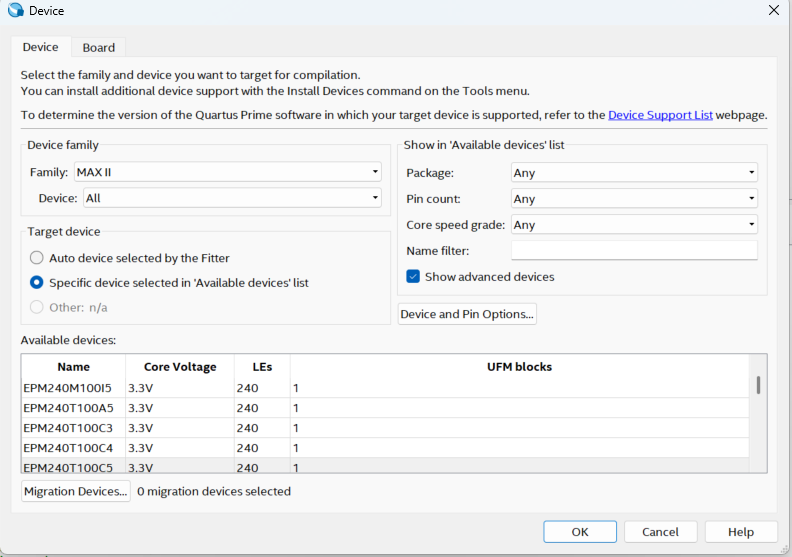Open the Device Support List link
This screenshot has height=557, width=792.
(660, 115)
